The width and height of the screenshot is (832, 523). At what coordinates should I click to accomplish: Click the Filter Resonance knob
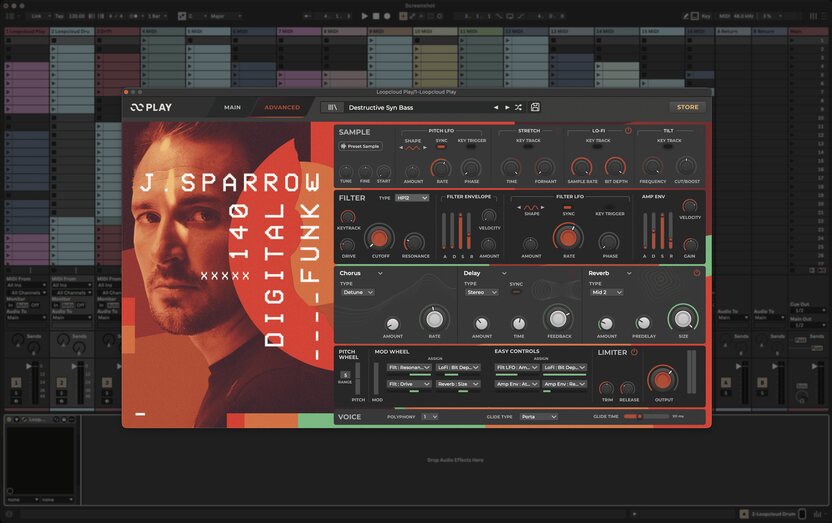click(414, 243)
